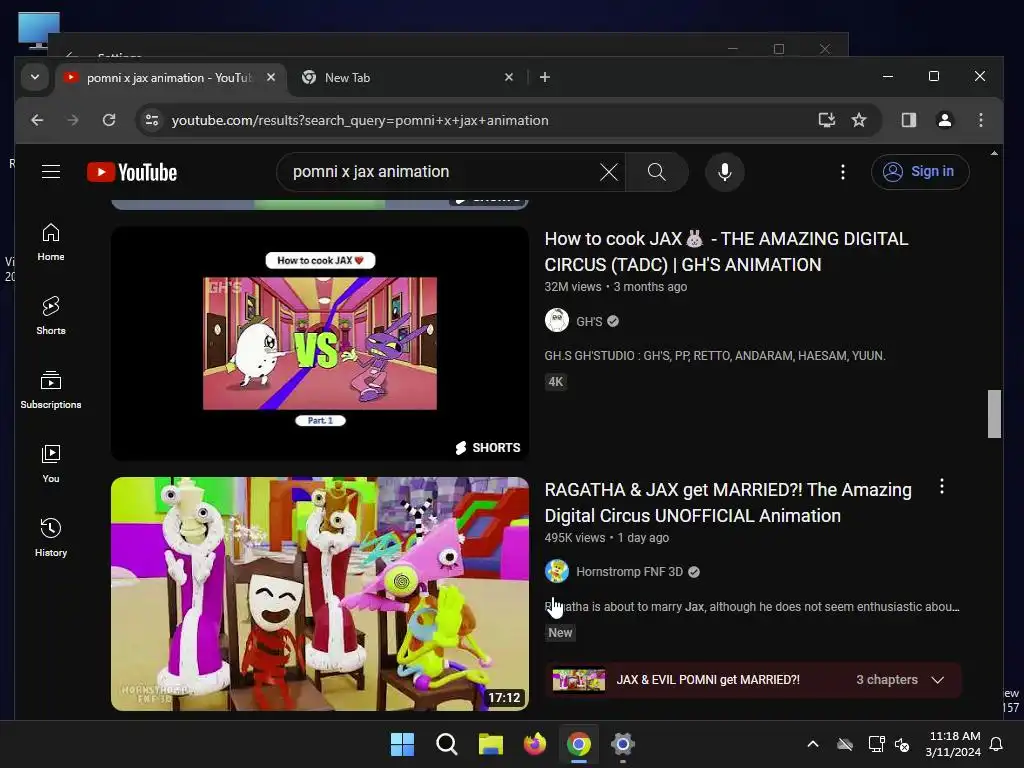The width and height of the screenshot is (1024, 768).
Task: Clear the search query with the X
Action: [609, 172]
